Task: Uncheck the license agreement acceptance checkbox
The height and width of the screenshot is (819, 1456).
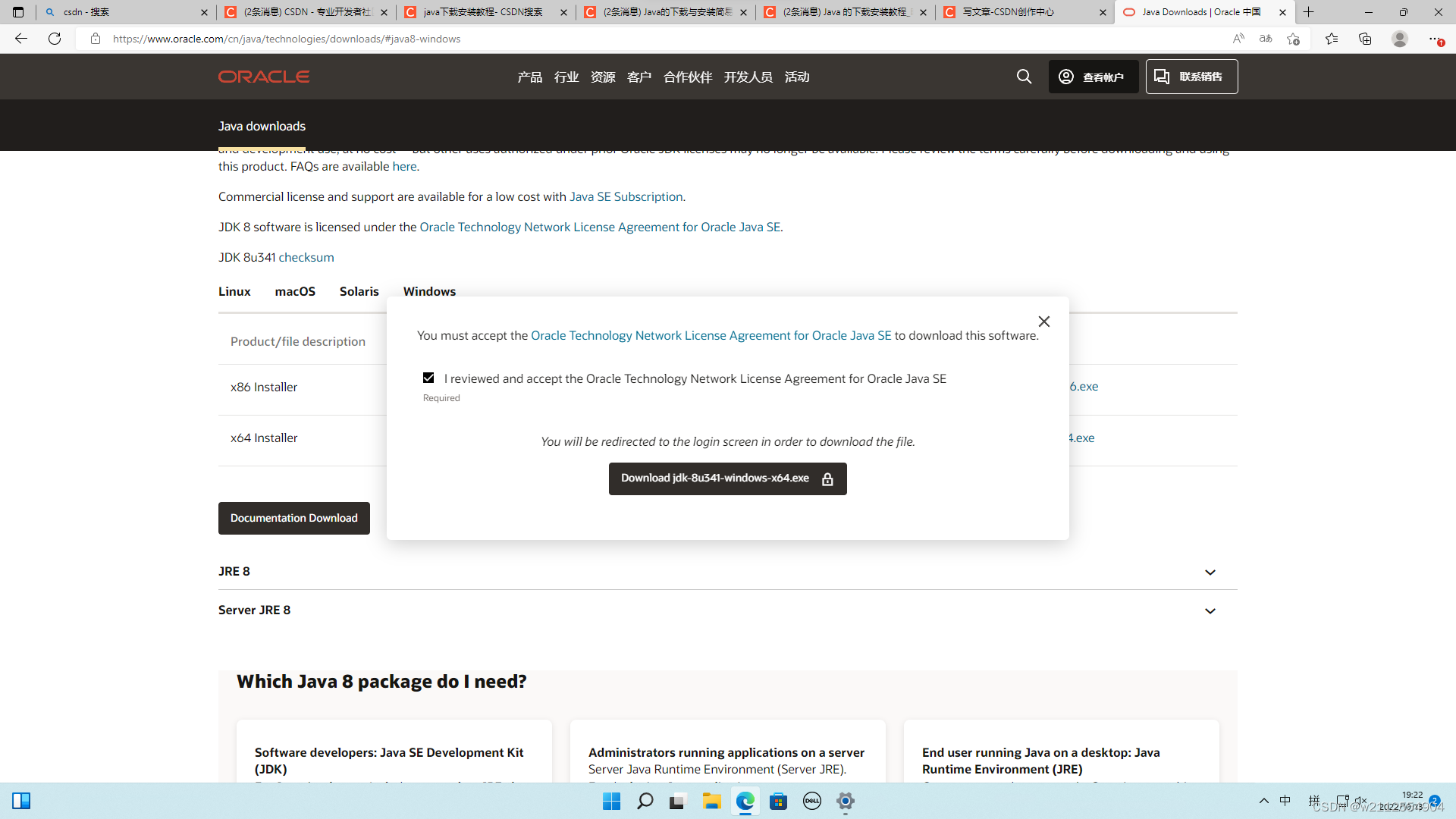Action: pos(428,378)
